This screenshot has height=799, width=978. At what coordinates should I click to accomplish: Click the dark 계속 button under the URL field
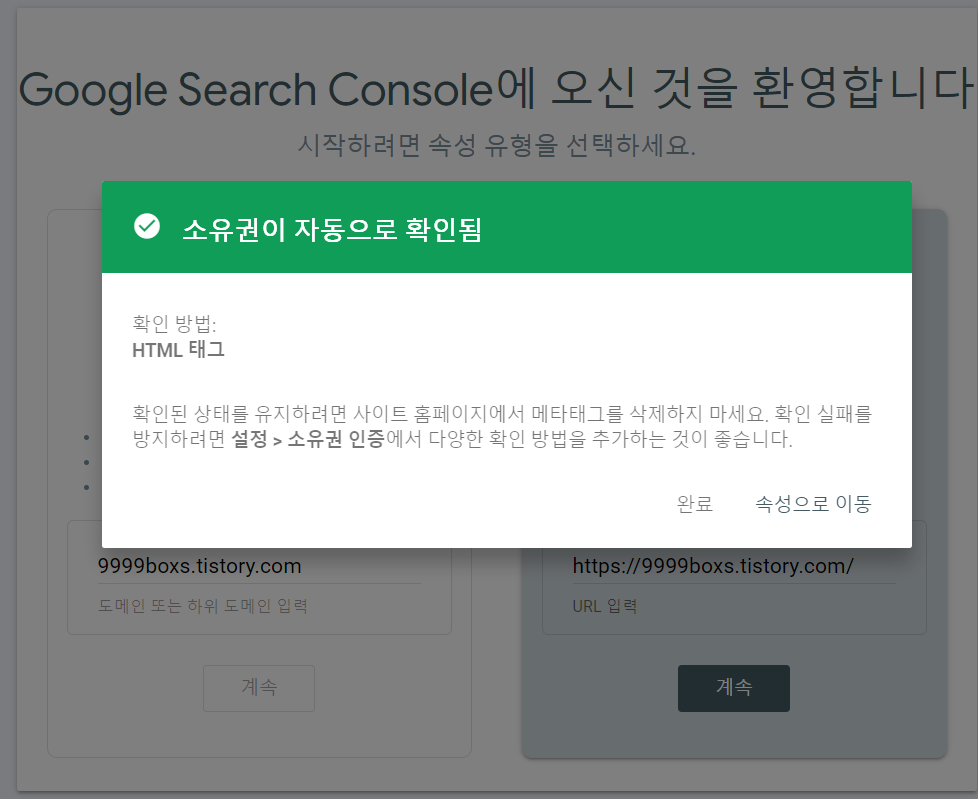point(734,688)
